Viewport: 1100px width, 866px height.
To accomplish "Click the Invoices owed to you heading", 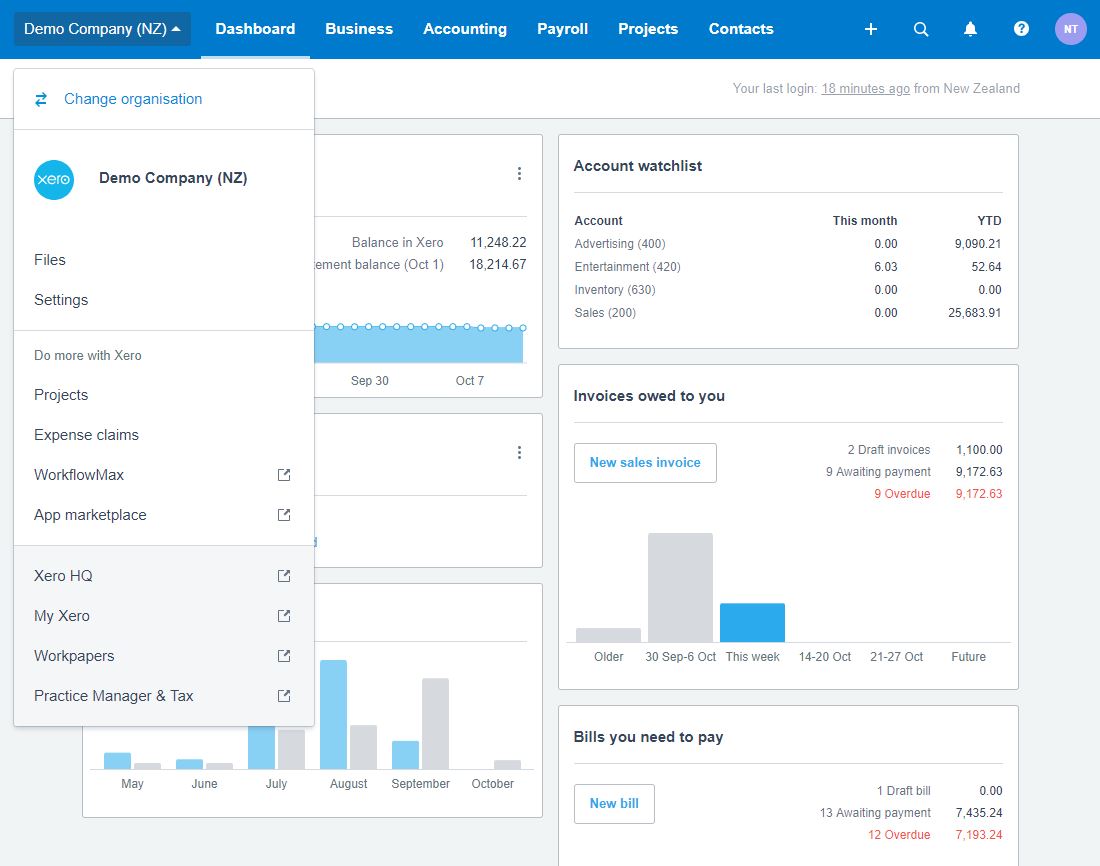I will click(x=649, y=396).
